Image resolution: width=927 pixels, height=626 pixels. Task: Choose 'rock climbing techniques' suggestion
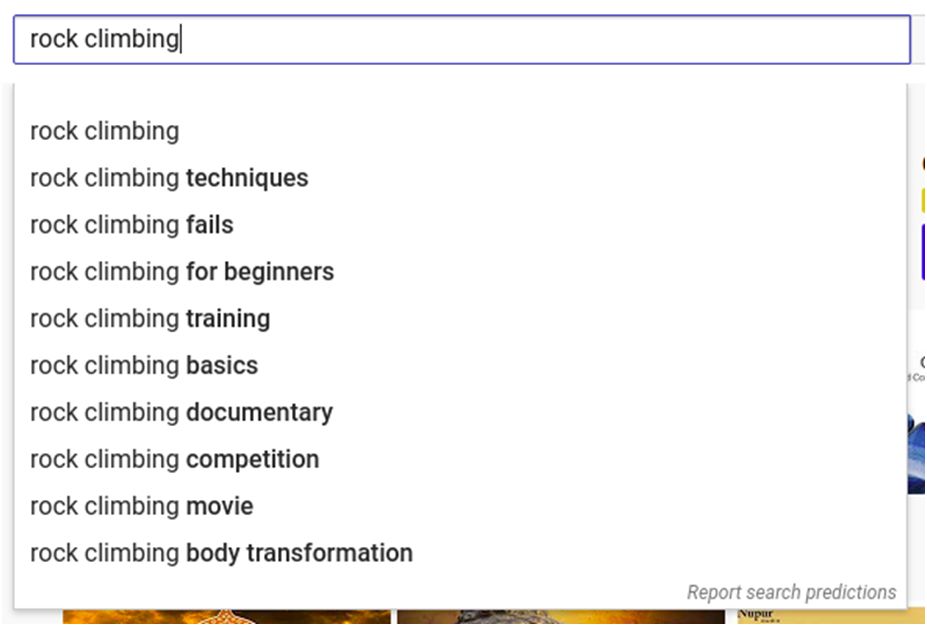(169, 178)
